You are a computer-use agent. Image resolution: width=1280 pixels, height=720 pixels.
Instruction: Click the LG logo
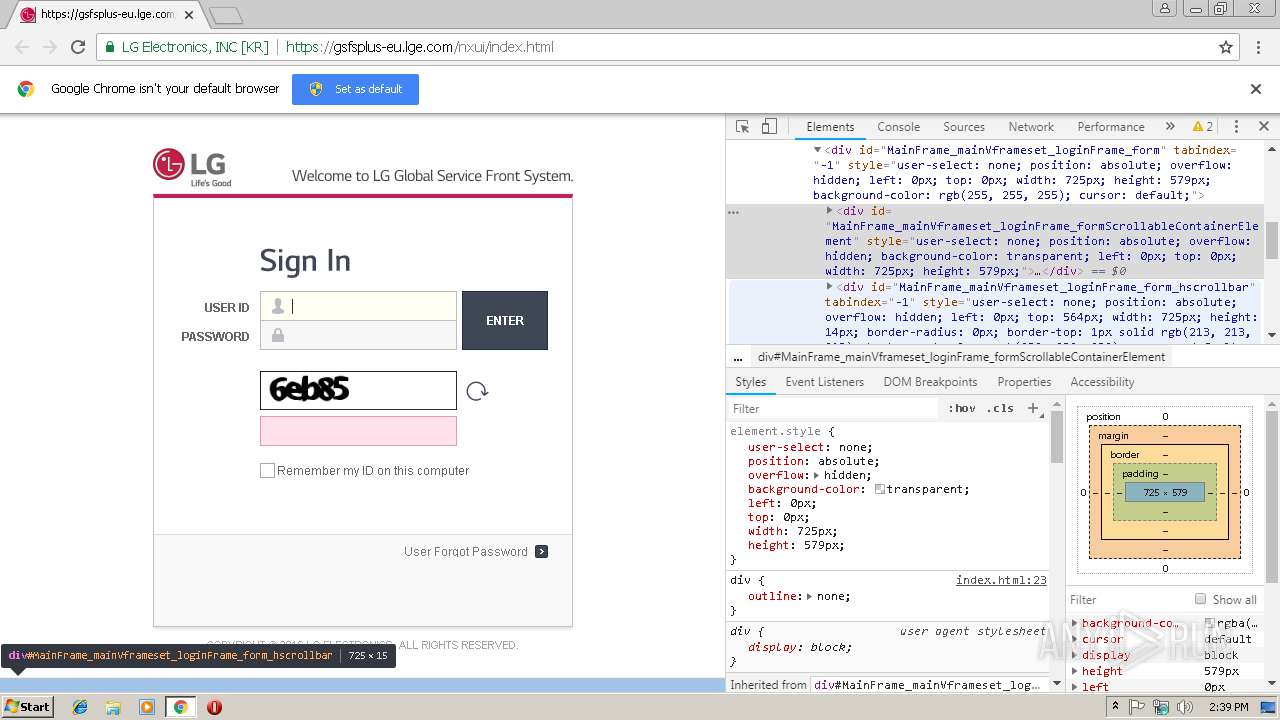(192, 168)
